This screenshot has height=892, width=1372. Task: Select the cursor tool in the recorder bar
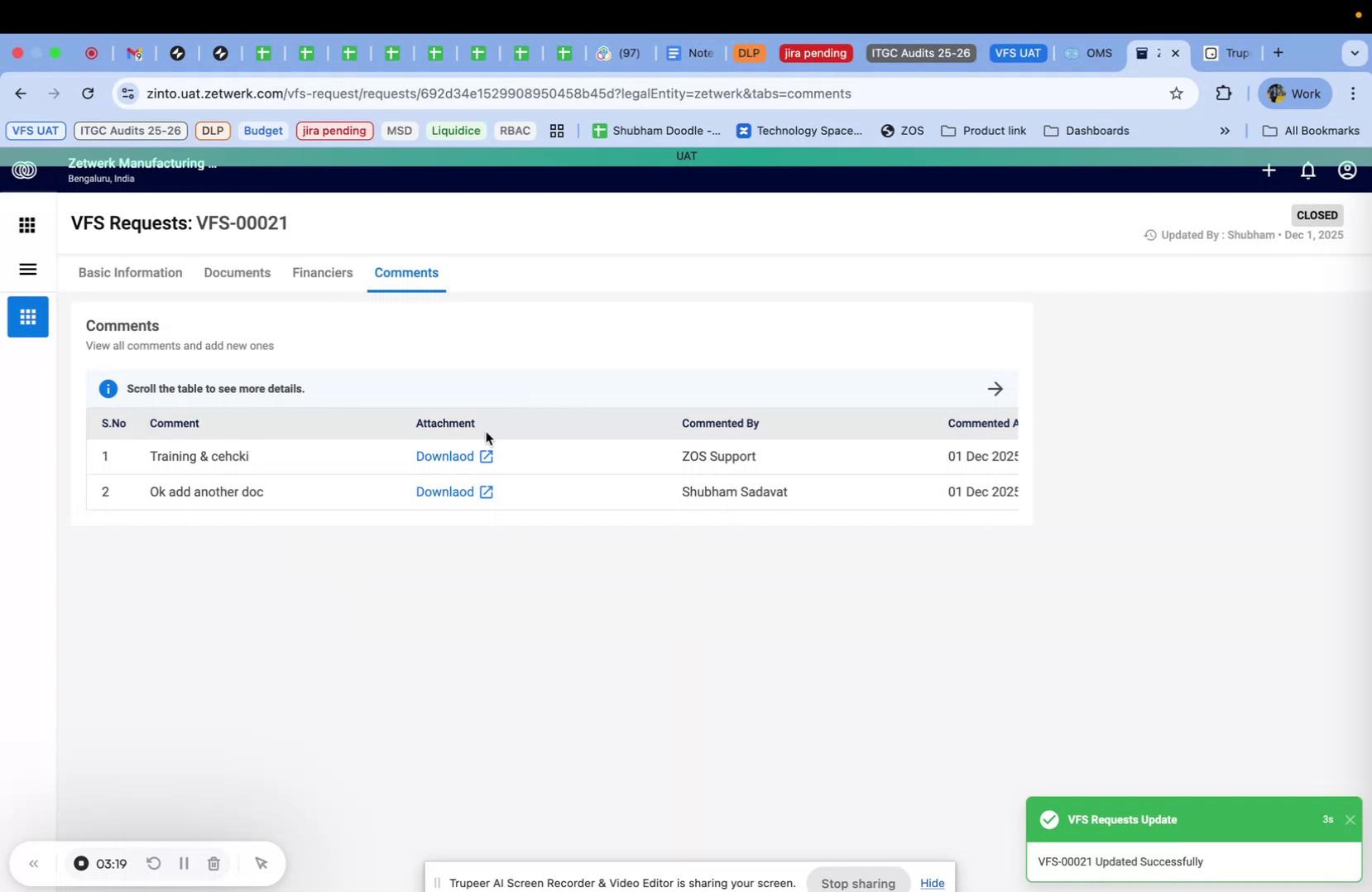point(261,863)
